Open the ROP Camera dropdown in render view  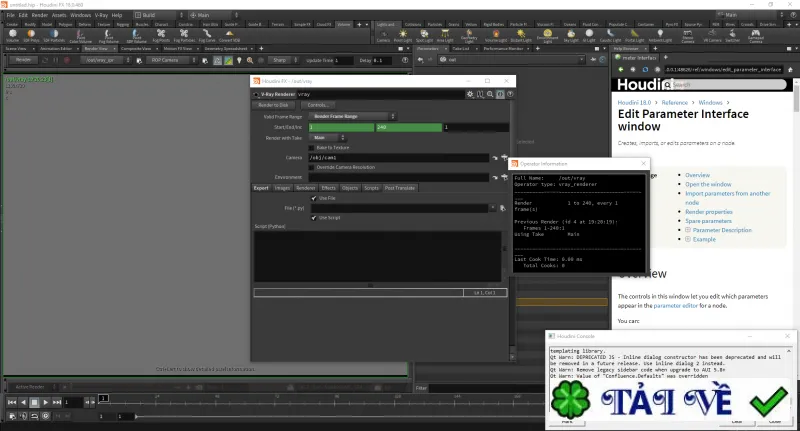[172, 60]
